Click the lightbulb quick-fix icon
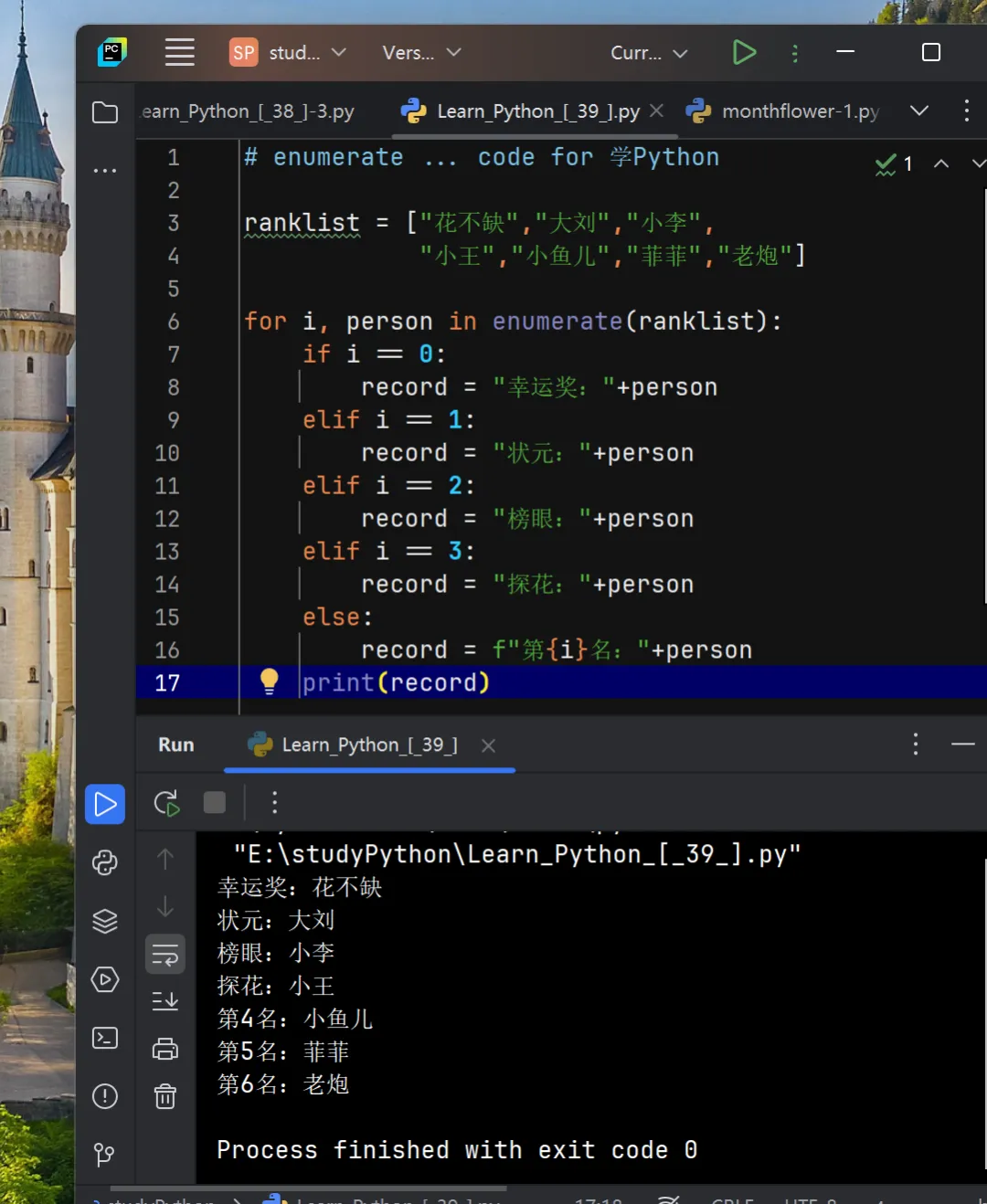Viewport: 987px width, 1204px height. 269,681
